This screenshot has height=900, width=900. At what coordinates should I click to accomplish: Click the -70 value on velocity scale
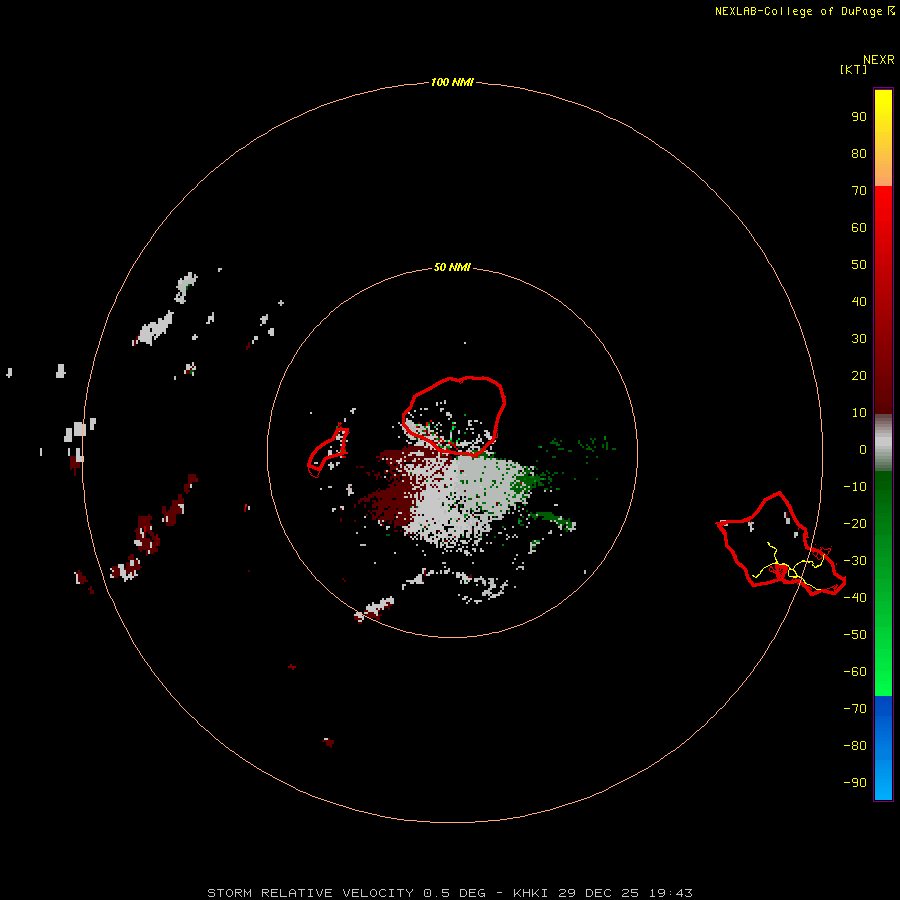(x=855, y=709)
